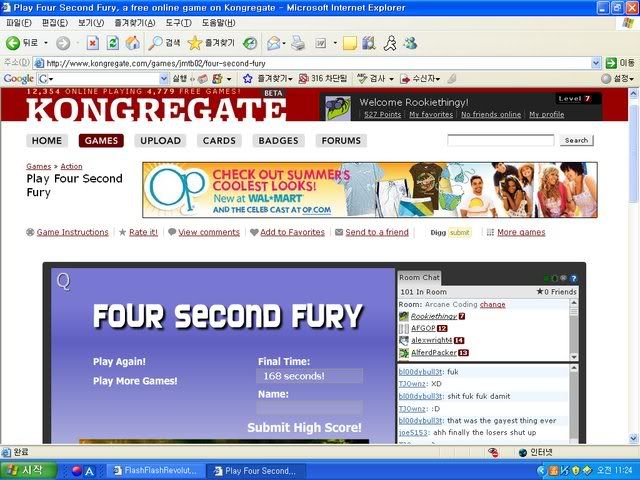Click the chat help question mark icon
Screen dimensions: 640x480
(574, 278)
